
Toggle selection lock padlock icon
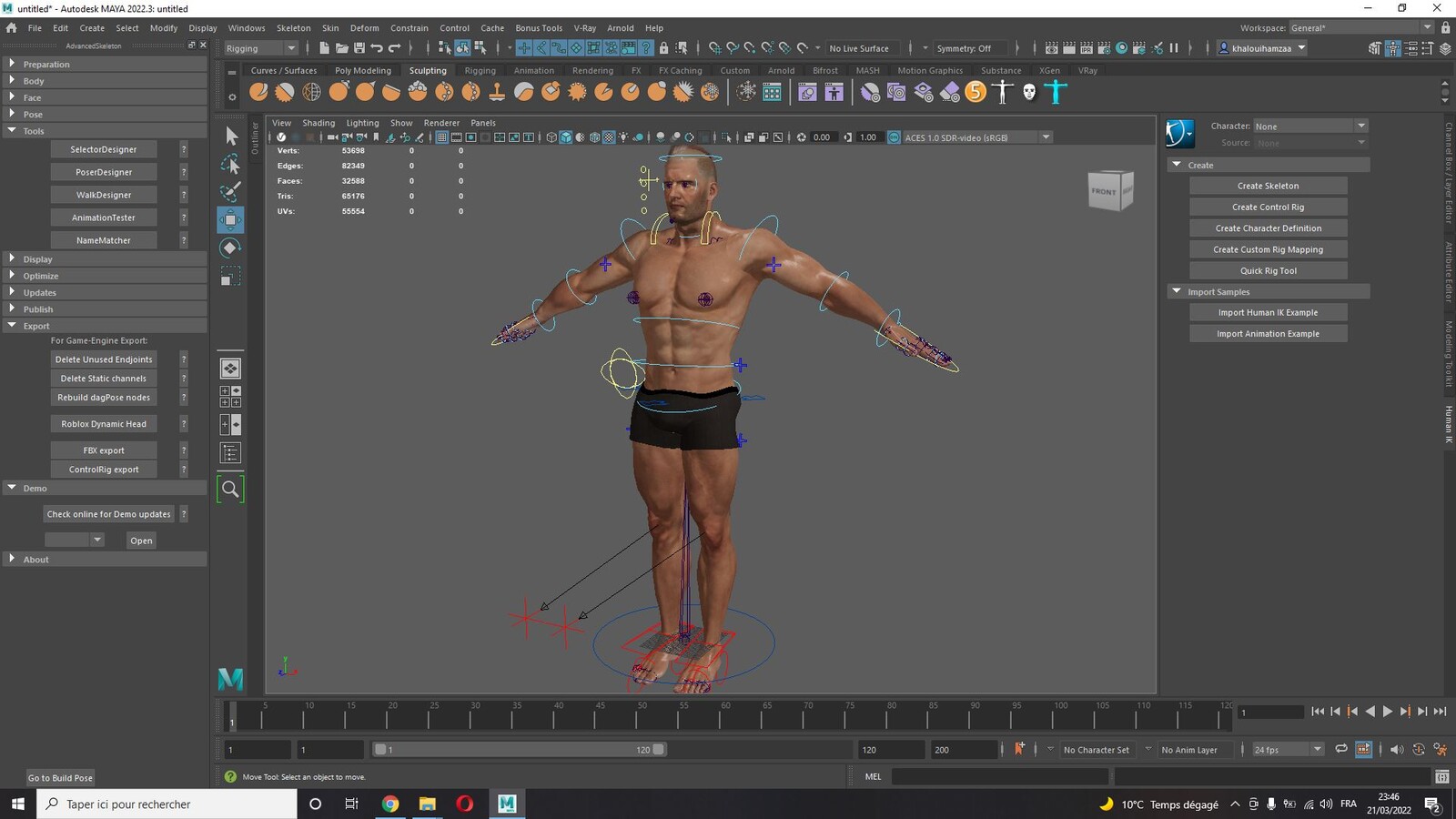point(663,48)
